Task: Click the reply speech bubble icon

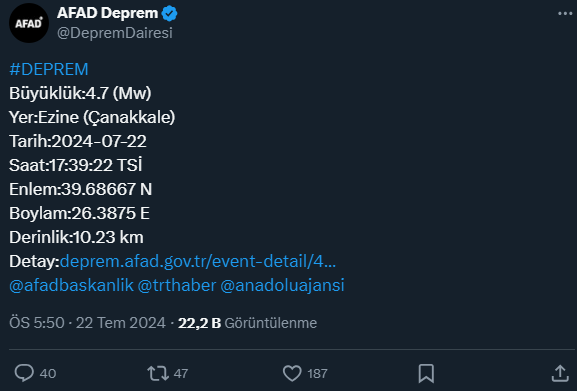Action: (x=24, y=373)
